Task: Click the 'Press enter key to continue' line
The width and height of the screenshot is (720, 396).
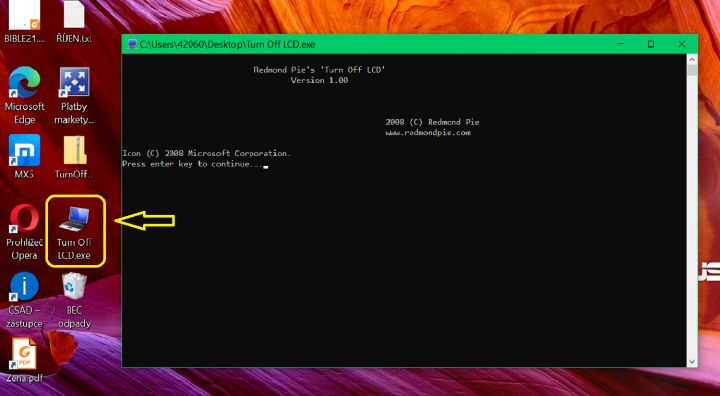Action: [x=194, y=164]
